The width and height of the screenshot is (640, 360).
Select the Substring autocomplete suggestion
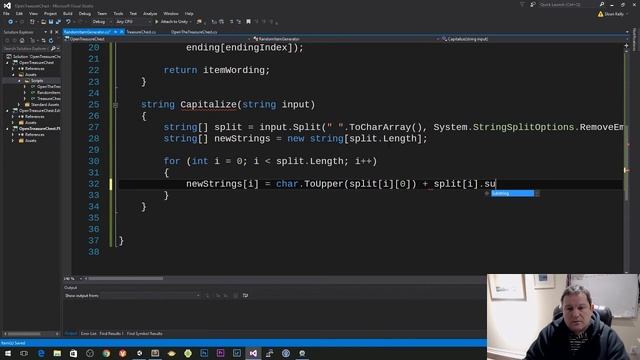512,193
